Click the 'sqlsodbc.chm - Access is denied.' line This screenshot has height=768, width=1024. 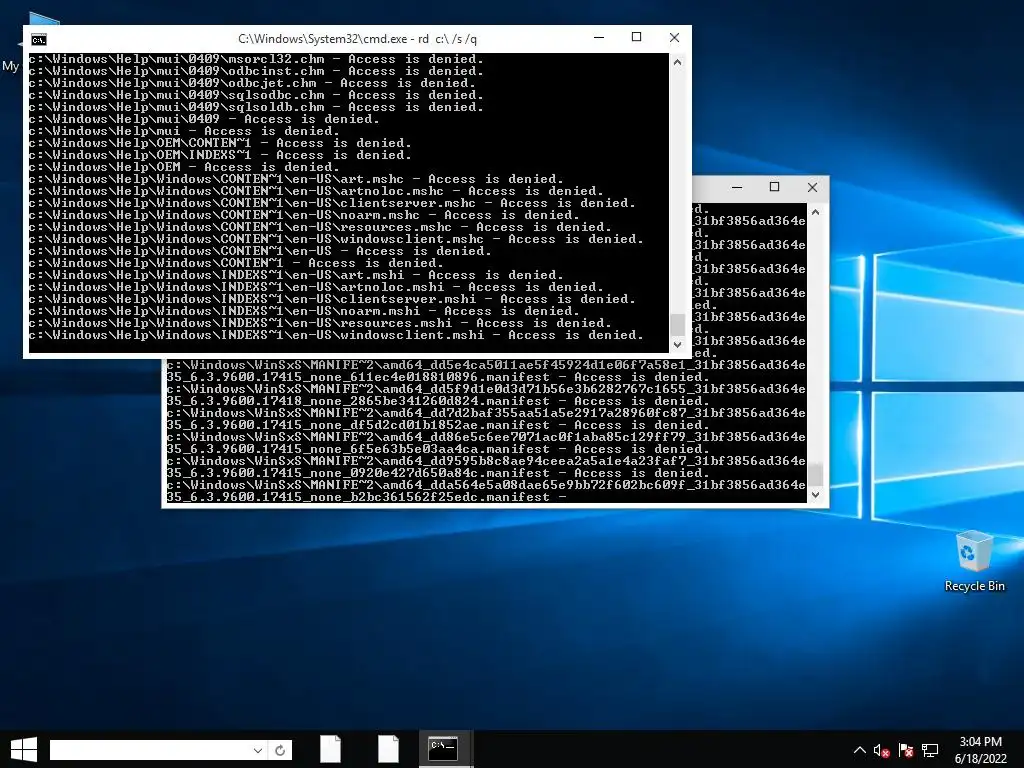[x=256, y=95]
